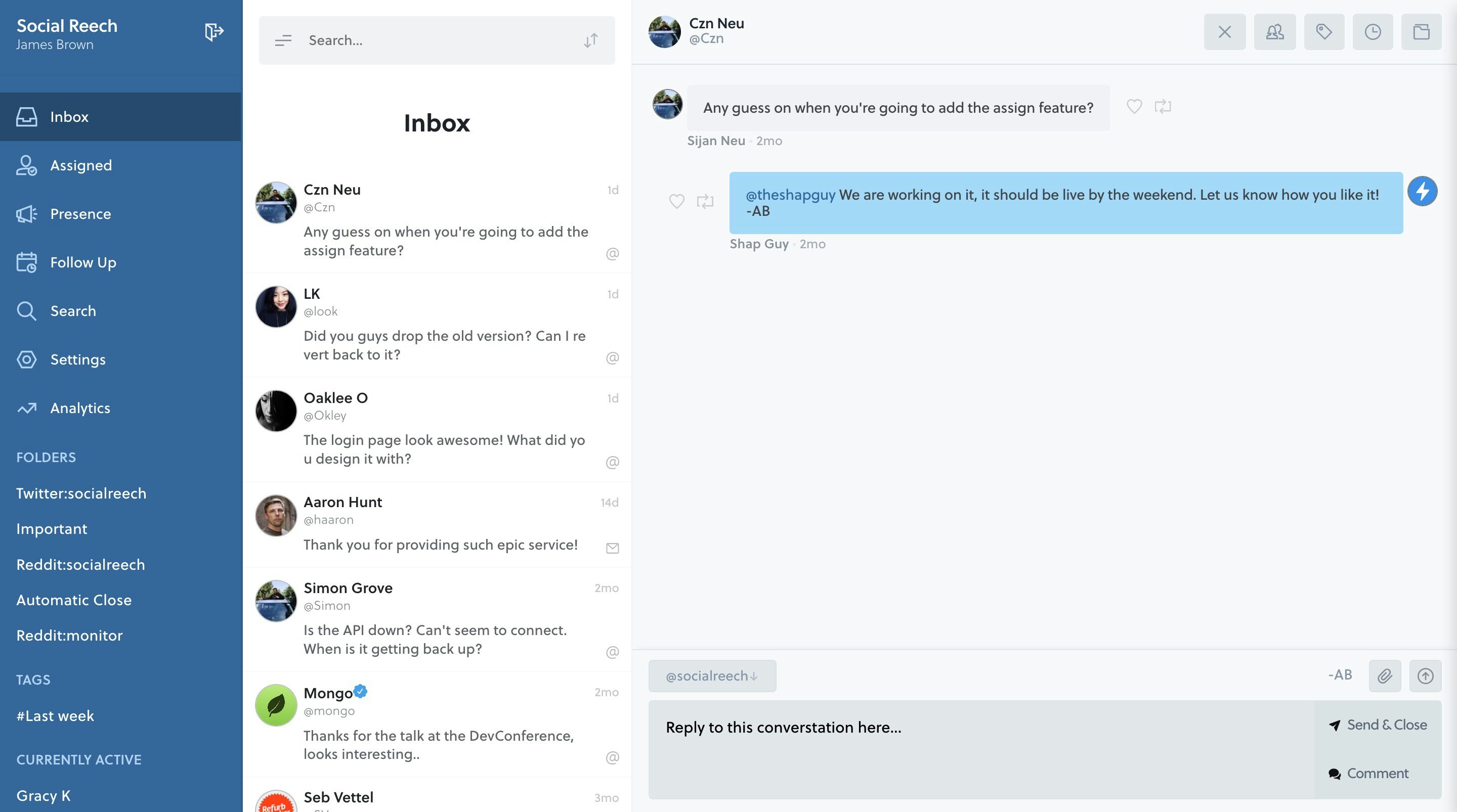
Task: Click the Comment button
Action: (x=1368, y=773)
